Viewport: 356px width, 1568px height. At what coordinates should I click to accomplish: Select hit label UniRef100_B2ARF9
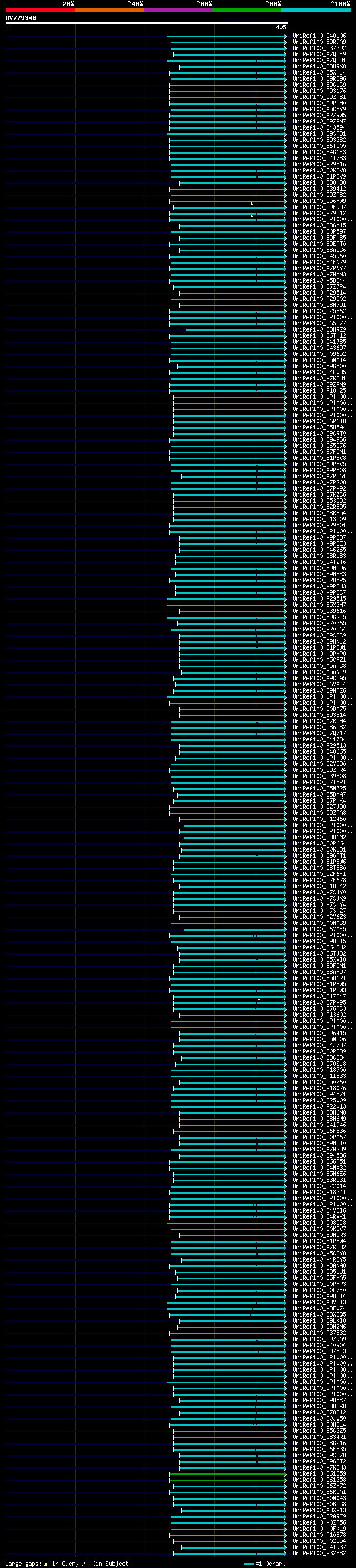coord(319,1516)
